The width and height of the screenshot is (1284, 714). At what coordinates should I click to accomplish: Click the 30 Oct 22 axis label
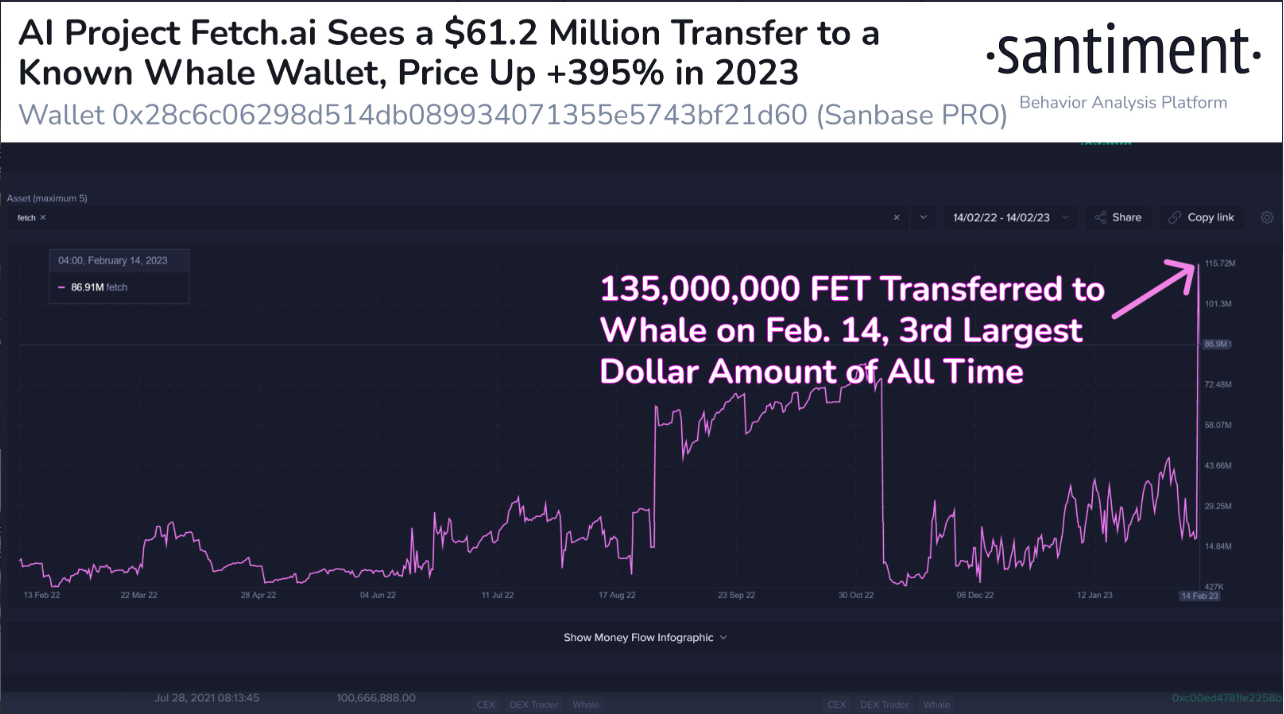(856, 595)
